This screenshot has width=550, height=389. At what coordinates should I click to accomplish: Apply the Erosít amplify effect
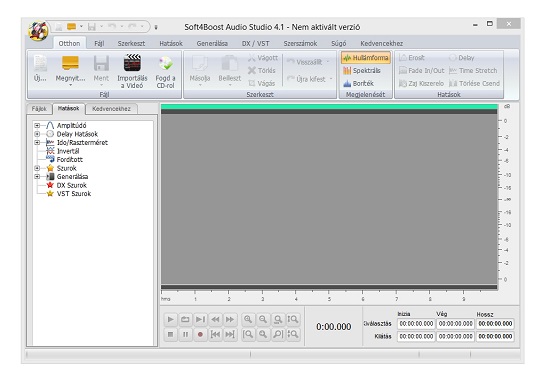(412, 58)
